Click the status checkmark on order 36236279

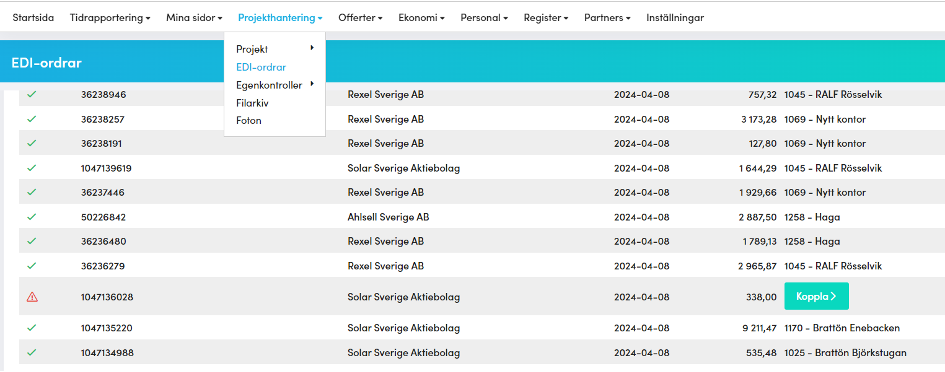[x=32, y=265]
